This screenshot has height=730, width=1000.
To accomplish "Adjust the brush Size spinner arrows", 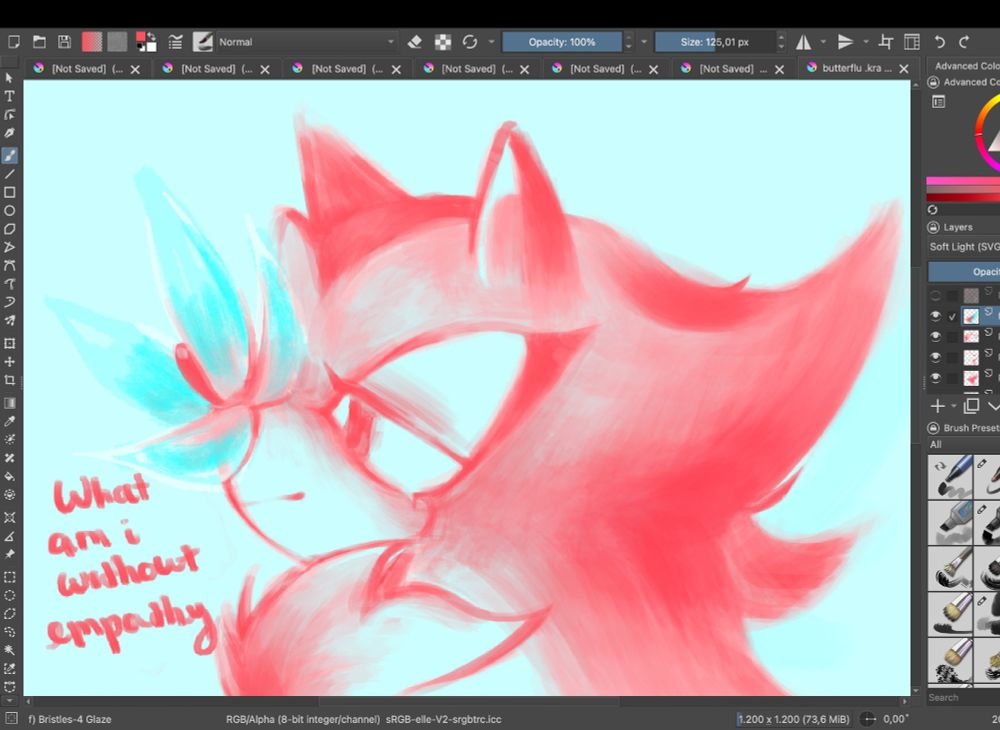I will click(781, 42).
